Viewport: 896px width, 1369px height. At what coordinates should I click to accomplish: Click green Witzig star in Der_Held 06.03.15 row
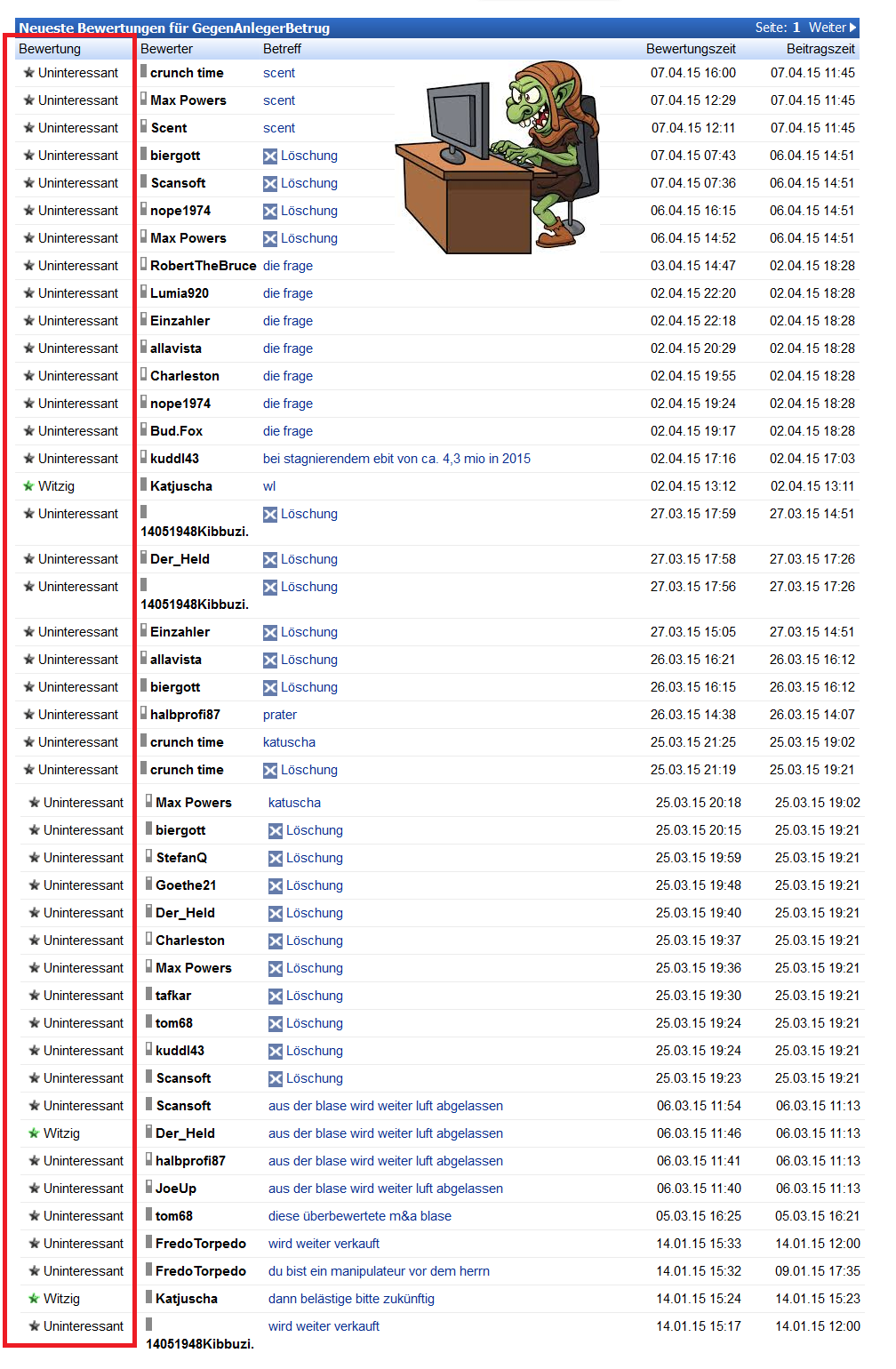pyautogui.click(x=35, y=1133)
